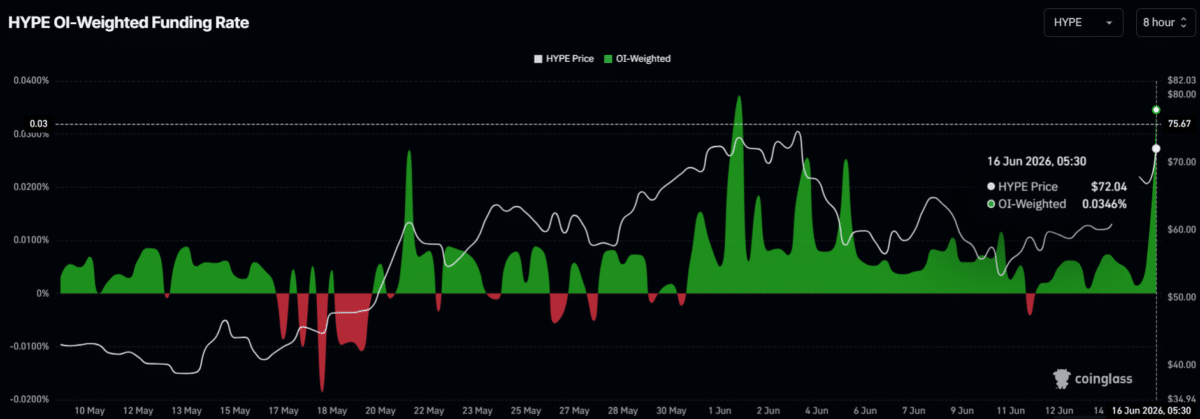Click the 18 May date label
This screenshot has height=419, width=1200.
point(332,411)
